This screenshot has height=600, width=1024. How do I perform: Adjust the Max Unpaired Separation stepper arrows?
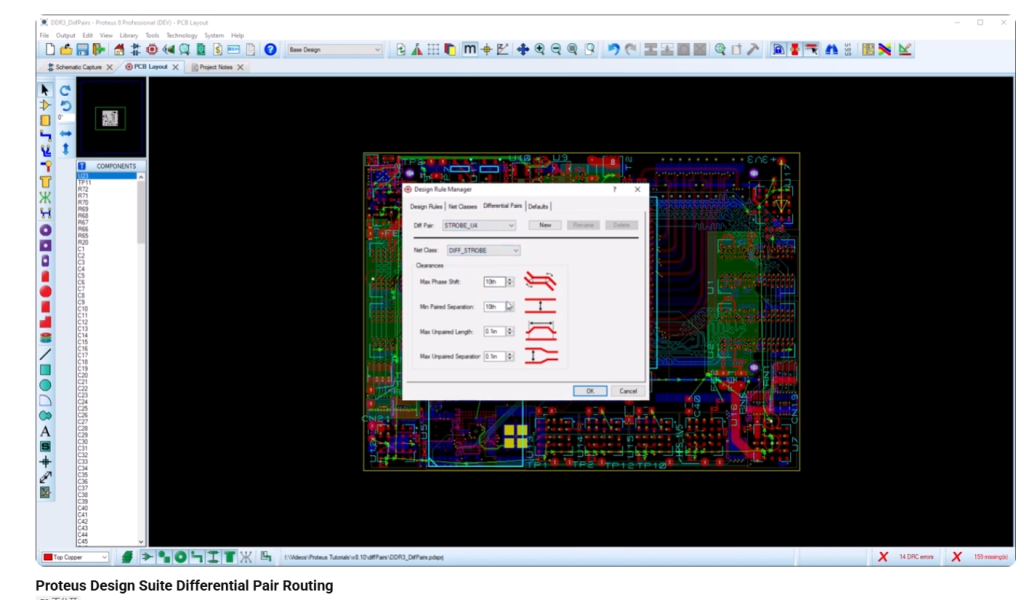tap(510, 356)
